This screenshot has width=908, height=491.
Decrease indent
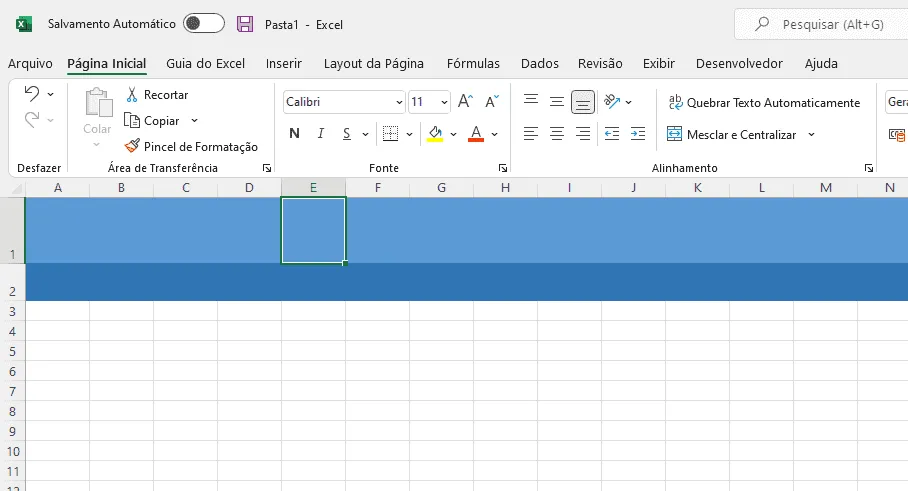[612, 134]
